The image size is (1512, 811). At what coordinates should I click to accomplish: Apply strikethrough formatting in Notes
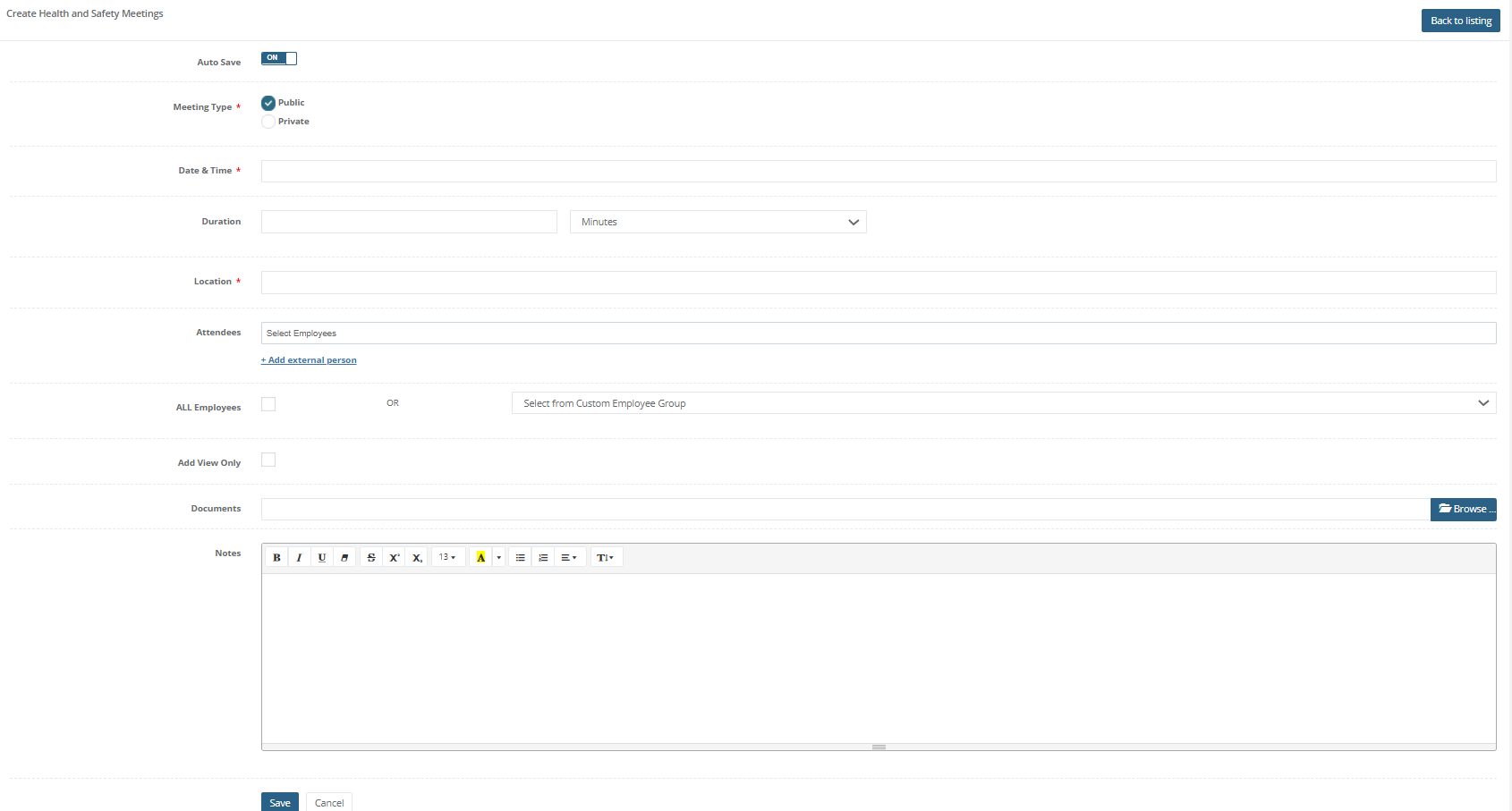pos(371,557)
